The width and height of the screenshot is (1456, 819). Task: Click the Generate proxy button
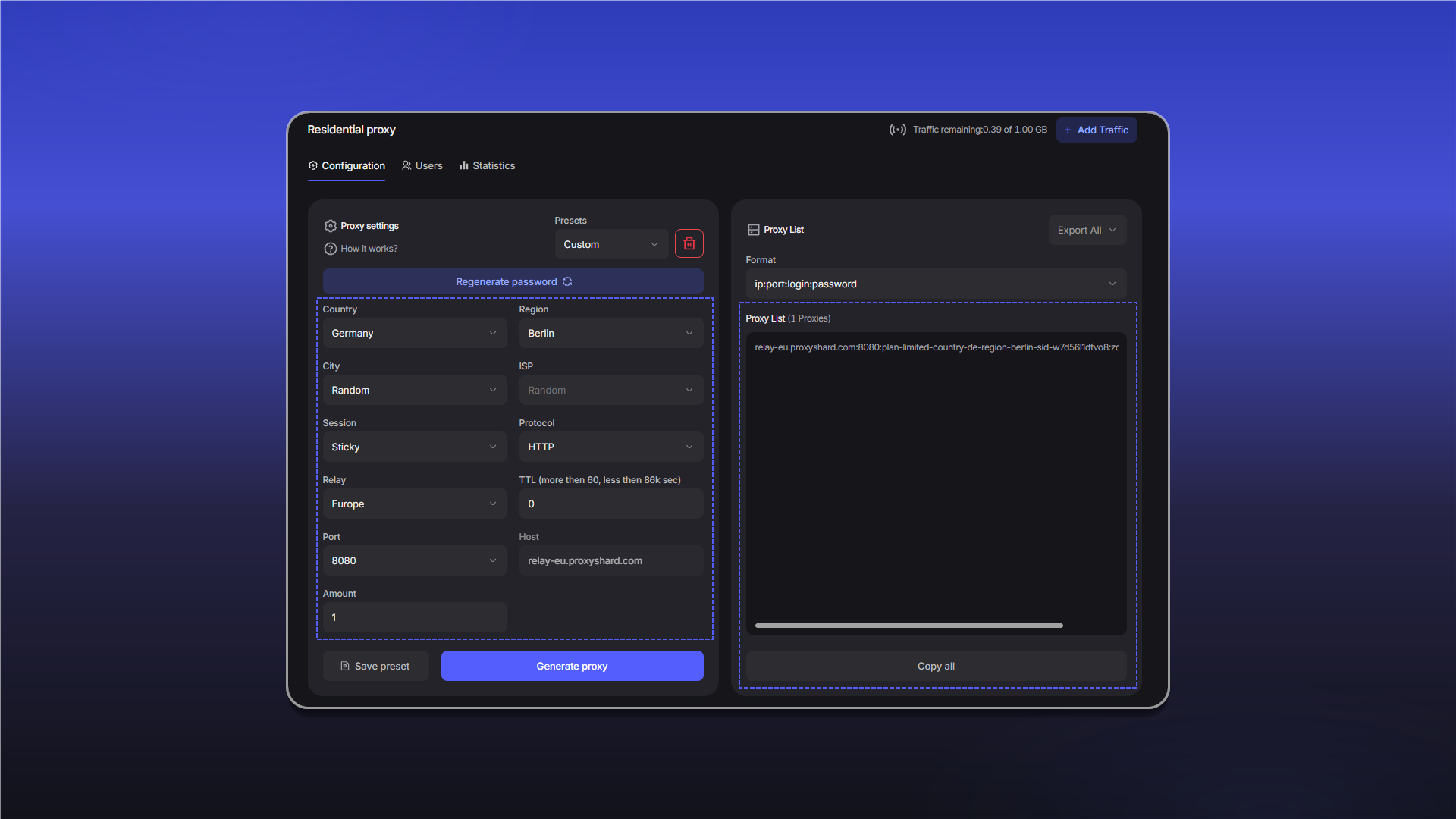click(x=573, y=666)
